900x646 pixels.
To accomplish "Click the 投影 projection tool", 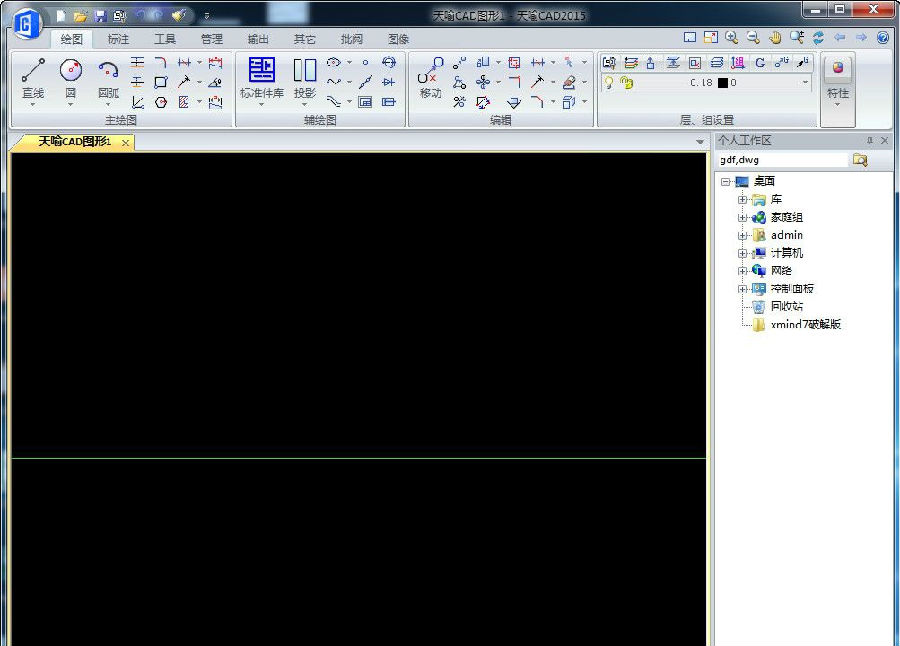I will (305, 79).
